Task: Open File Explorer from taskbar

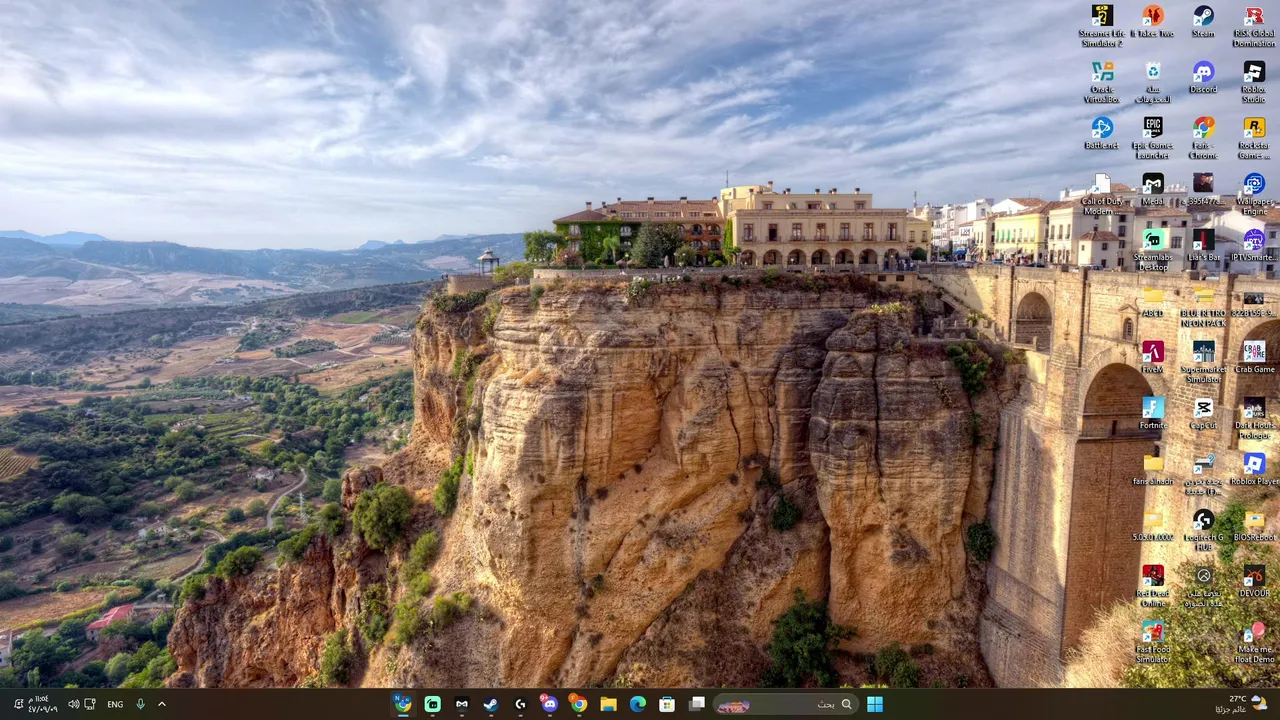Action: (608, 704)
